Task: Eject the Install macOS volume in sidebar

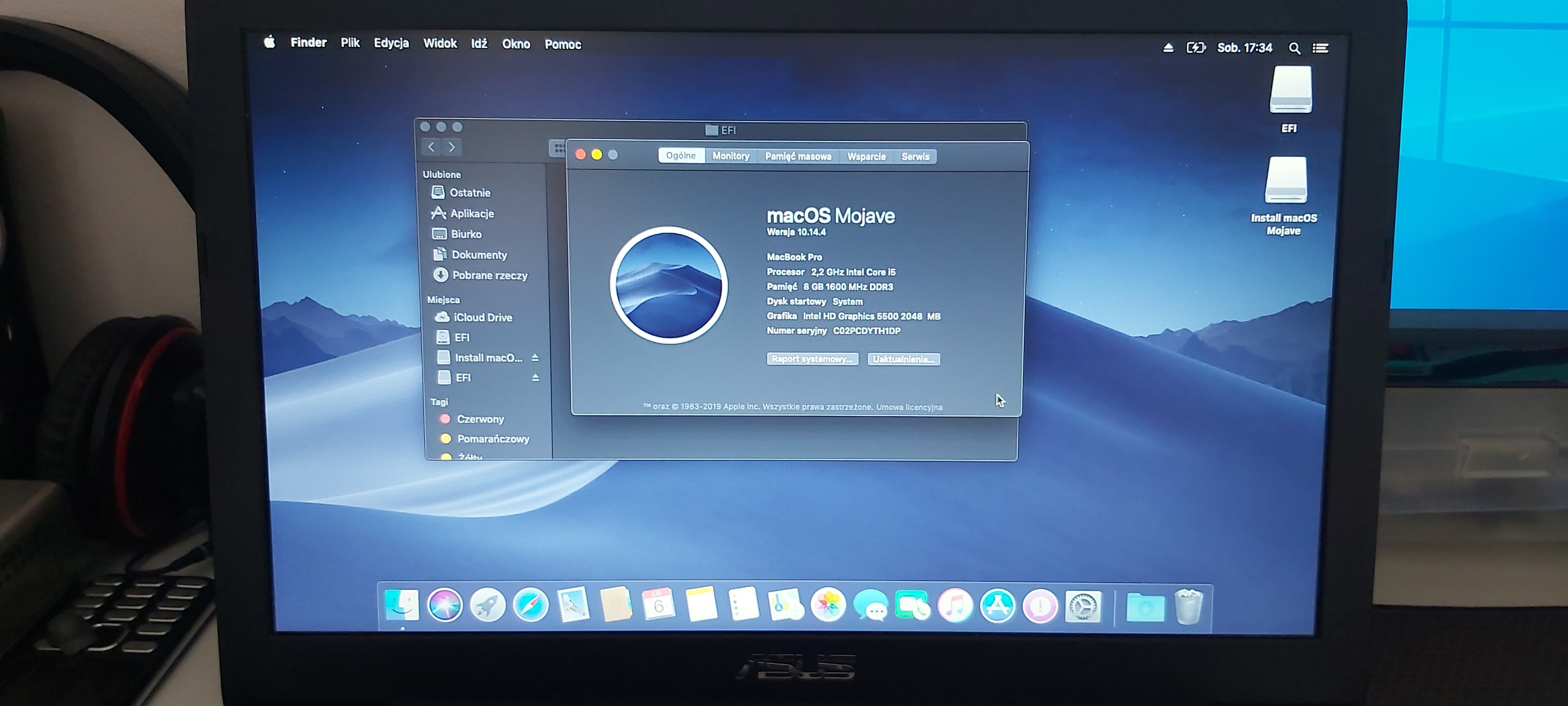Action: [x=535, y=357]
